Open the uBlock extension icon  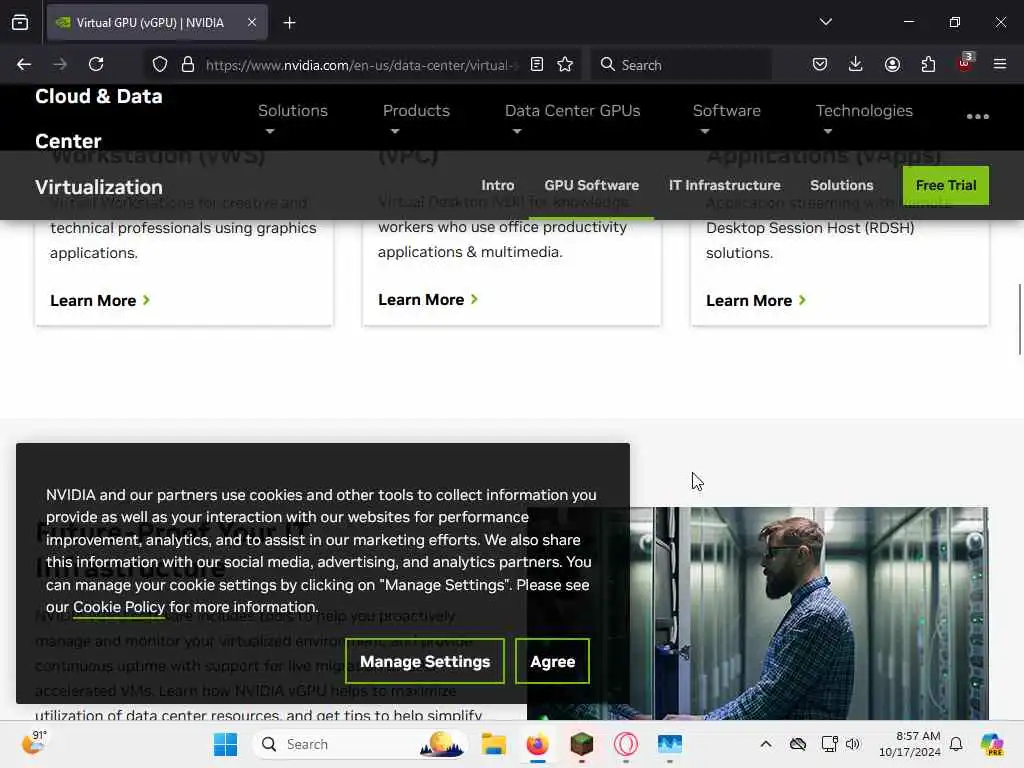click(x=965, y=63)
